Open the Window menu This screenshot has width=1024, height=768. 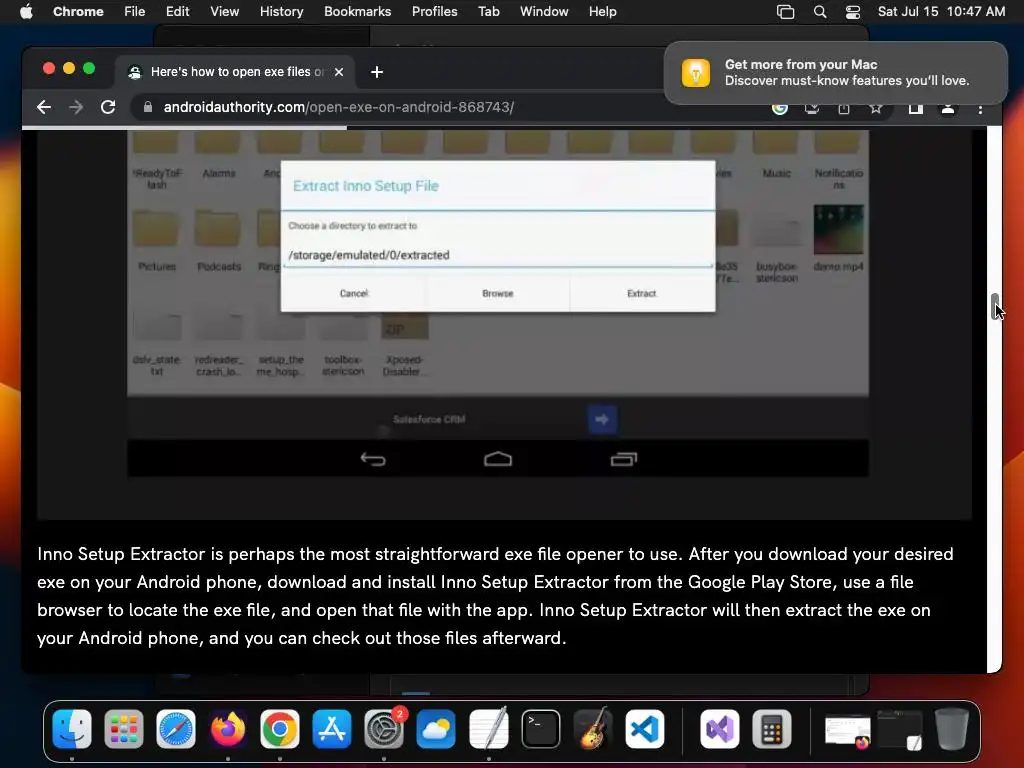(544, 12)
